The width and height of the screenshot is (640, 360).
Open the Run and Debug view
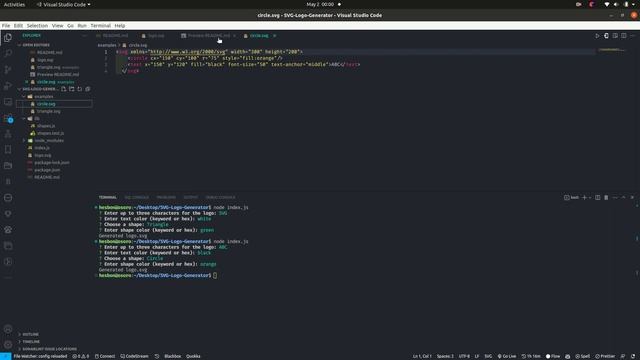[x=8, y=86]
